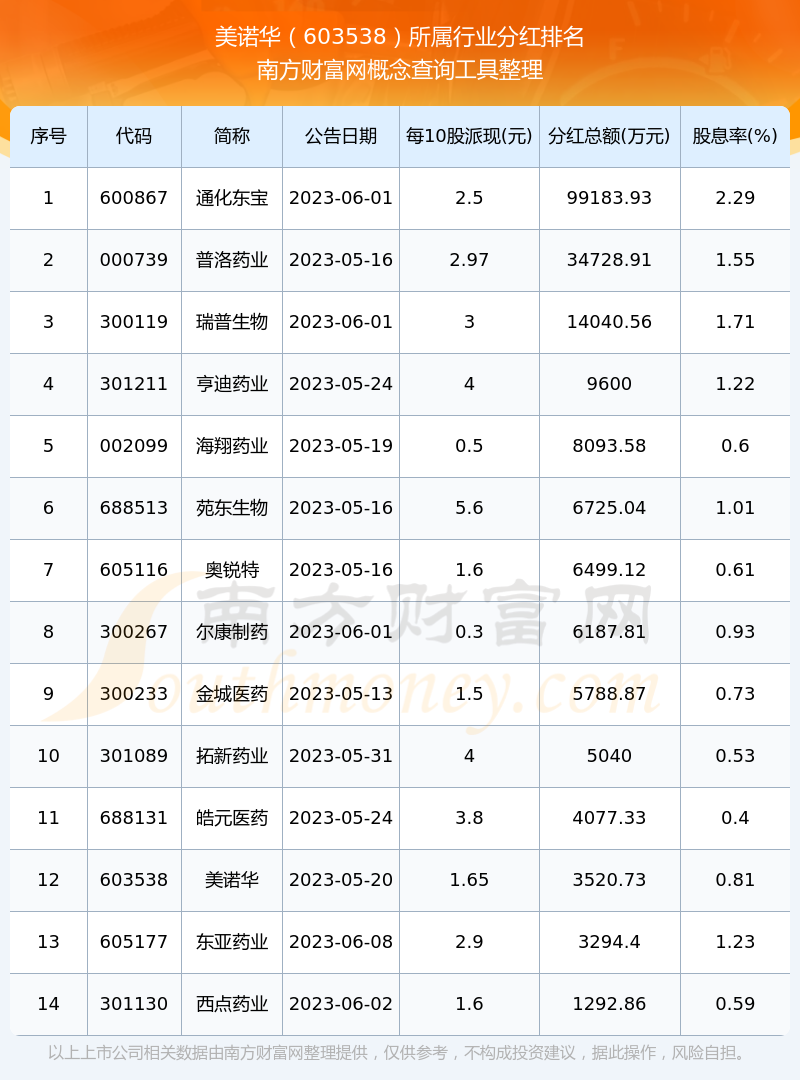
Task: Click the date 2023-05-31
Action: (x=341, y=756)
